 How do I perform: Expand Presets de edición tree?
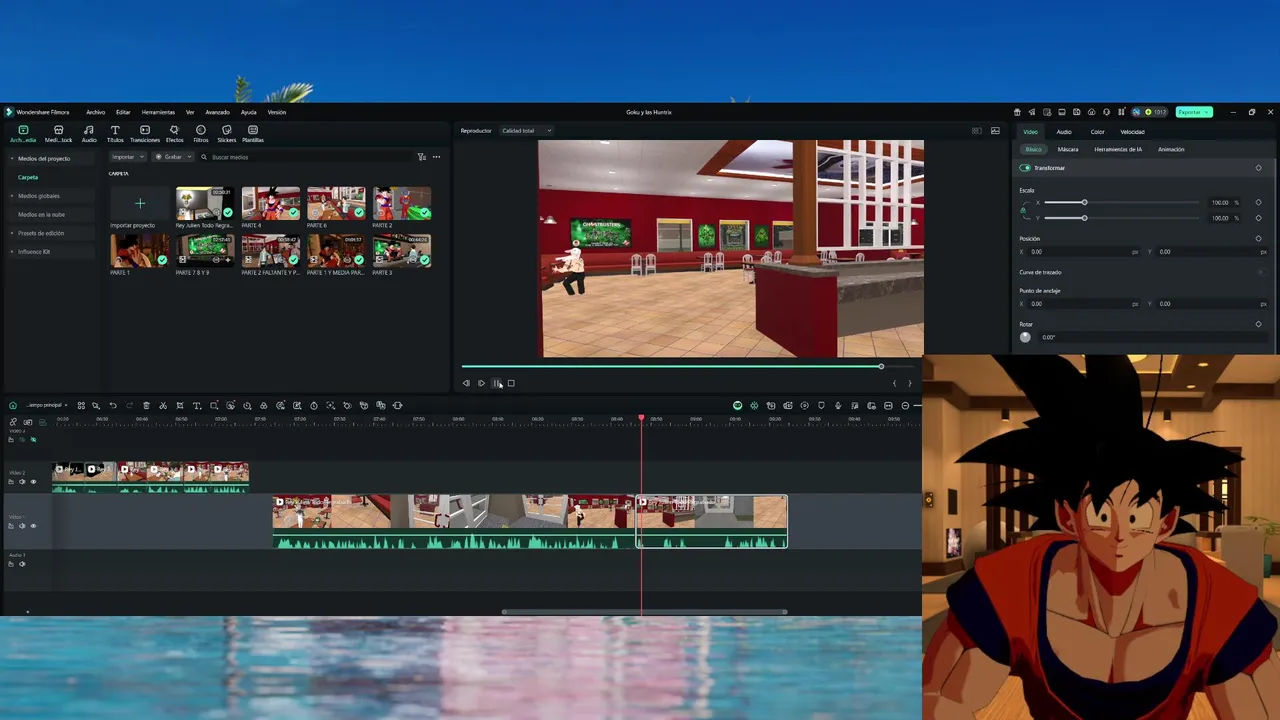12,233
